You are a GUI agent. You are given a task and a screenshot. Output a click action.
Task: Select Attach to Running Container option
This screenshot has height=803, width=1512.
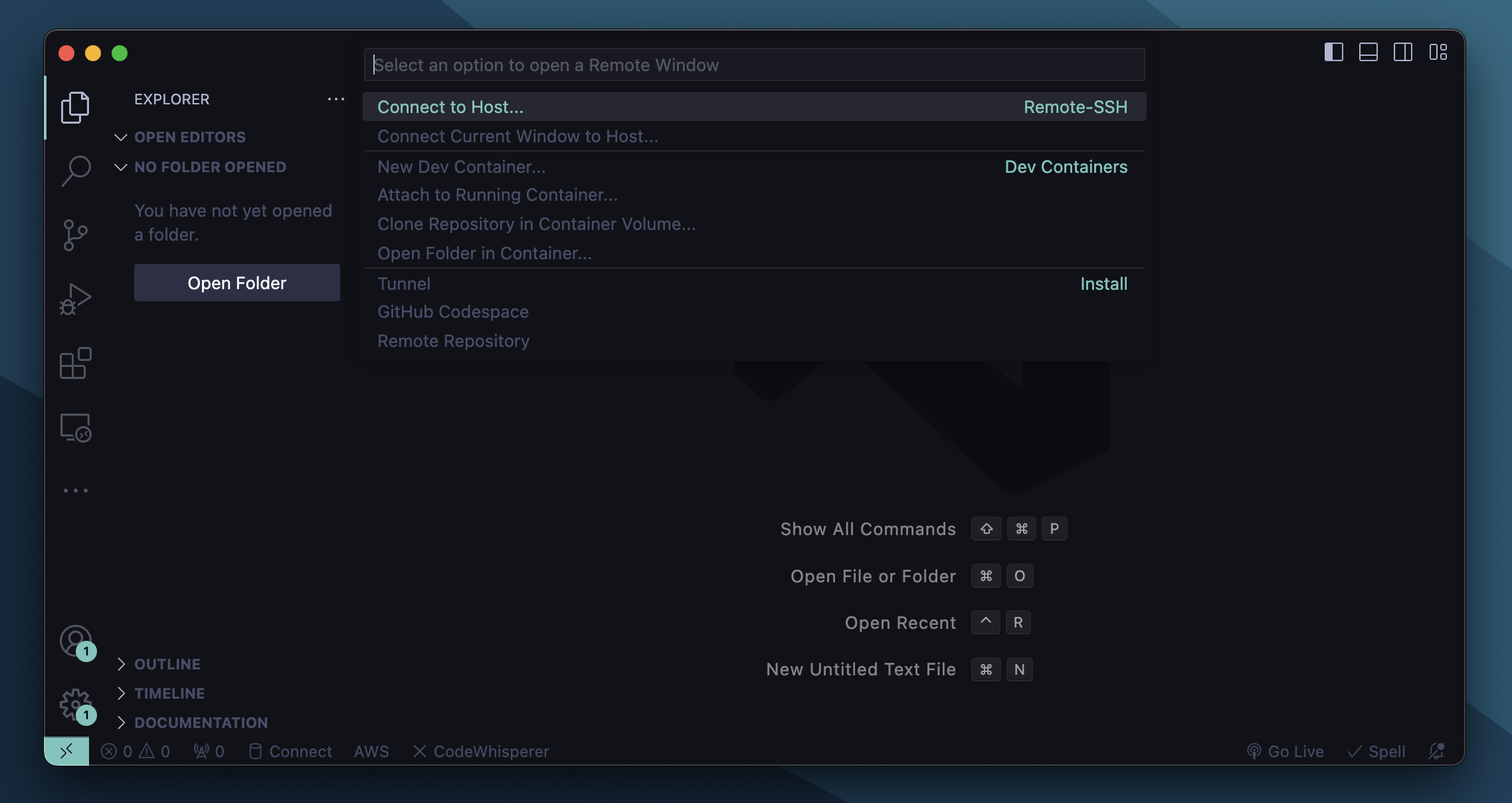(x=497, y=195)
